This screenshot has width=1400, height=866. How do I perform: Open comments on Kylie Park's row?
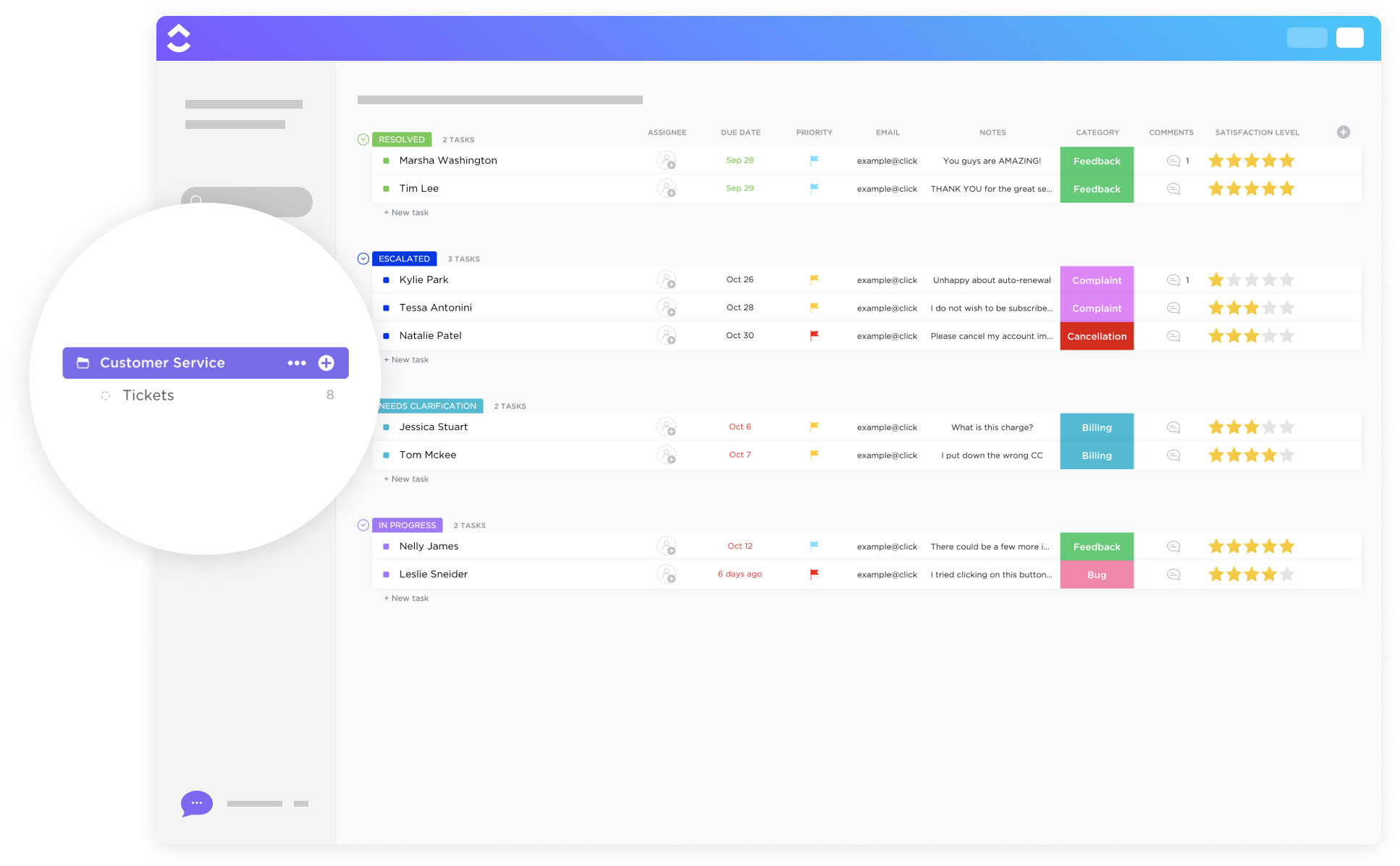click(x=1173, y=279)
